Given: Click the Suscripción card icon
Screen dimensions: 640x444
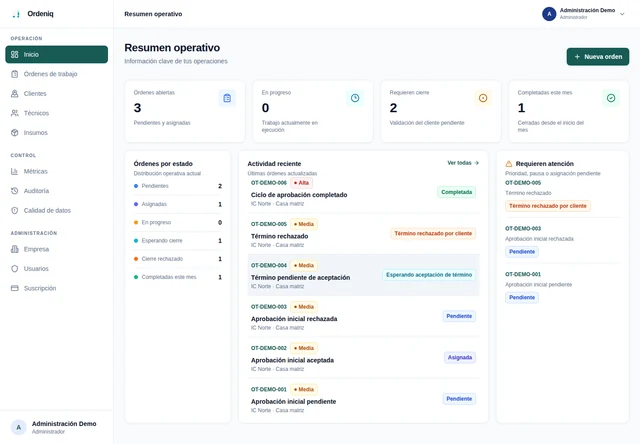Looking at the screenshot, I should click(x=15, y=288).
